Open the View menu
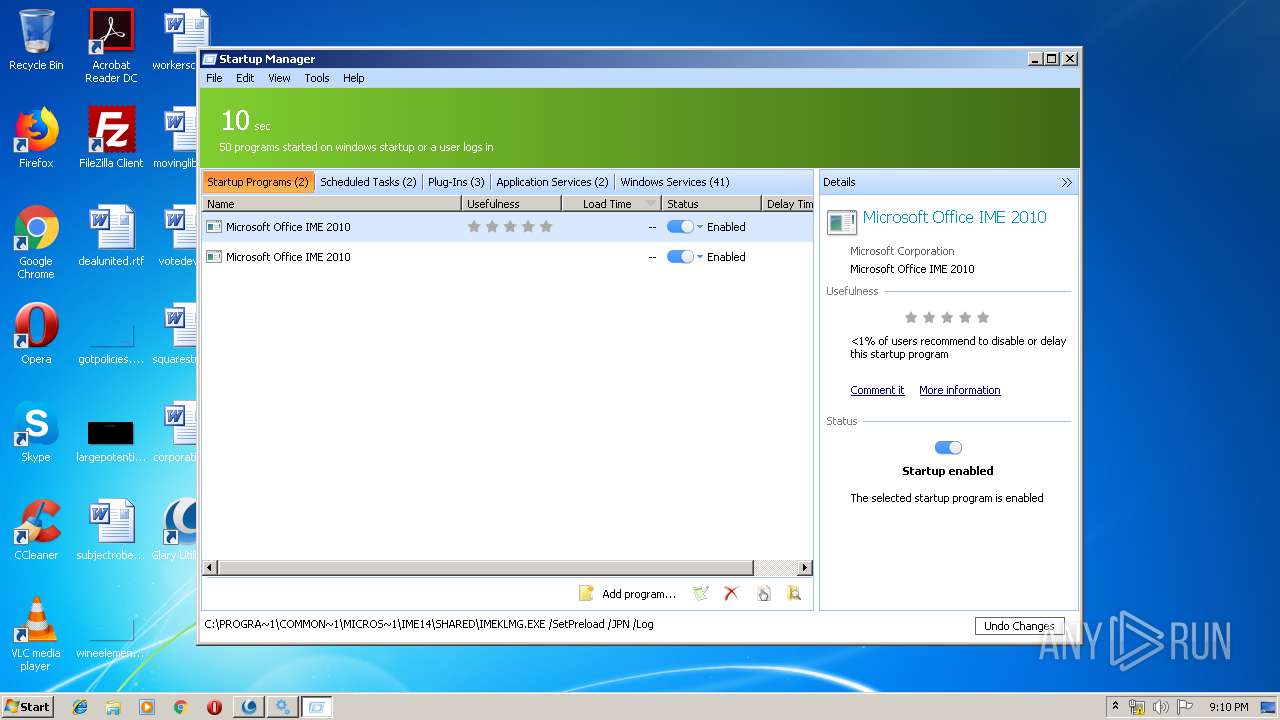 pyautogui.click(x=279, y=78)
